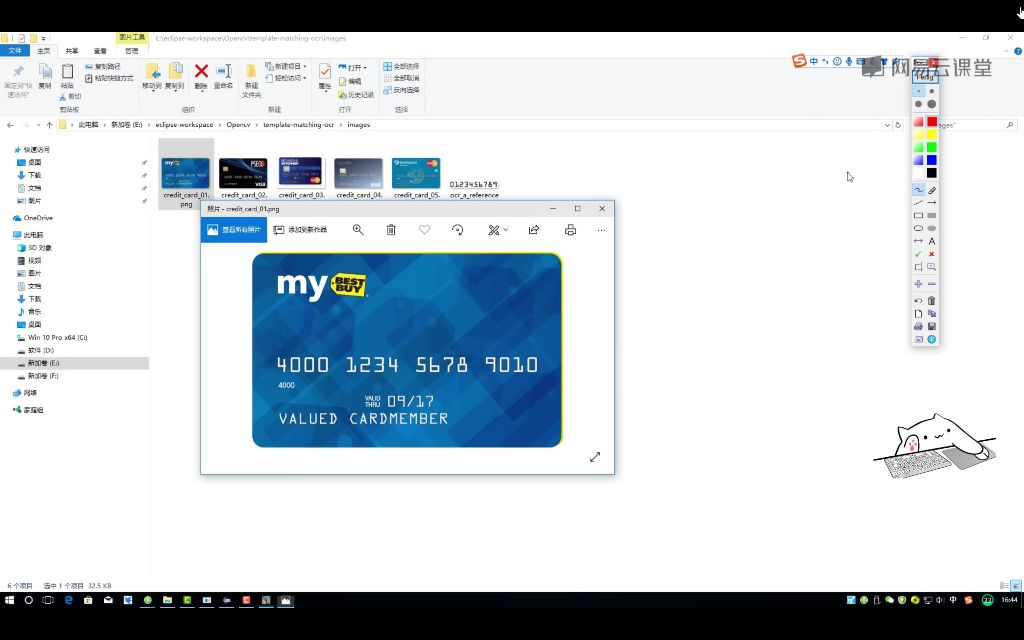Expand the 轻松访问 dropdown
Image resolution: width=1024 pixels, height=640 pixels.
[285, 78]
